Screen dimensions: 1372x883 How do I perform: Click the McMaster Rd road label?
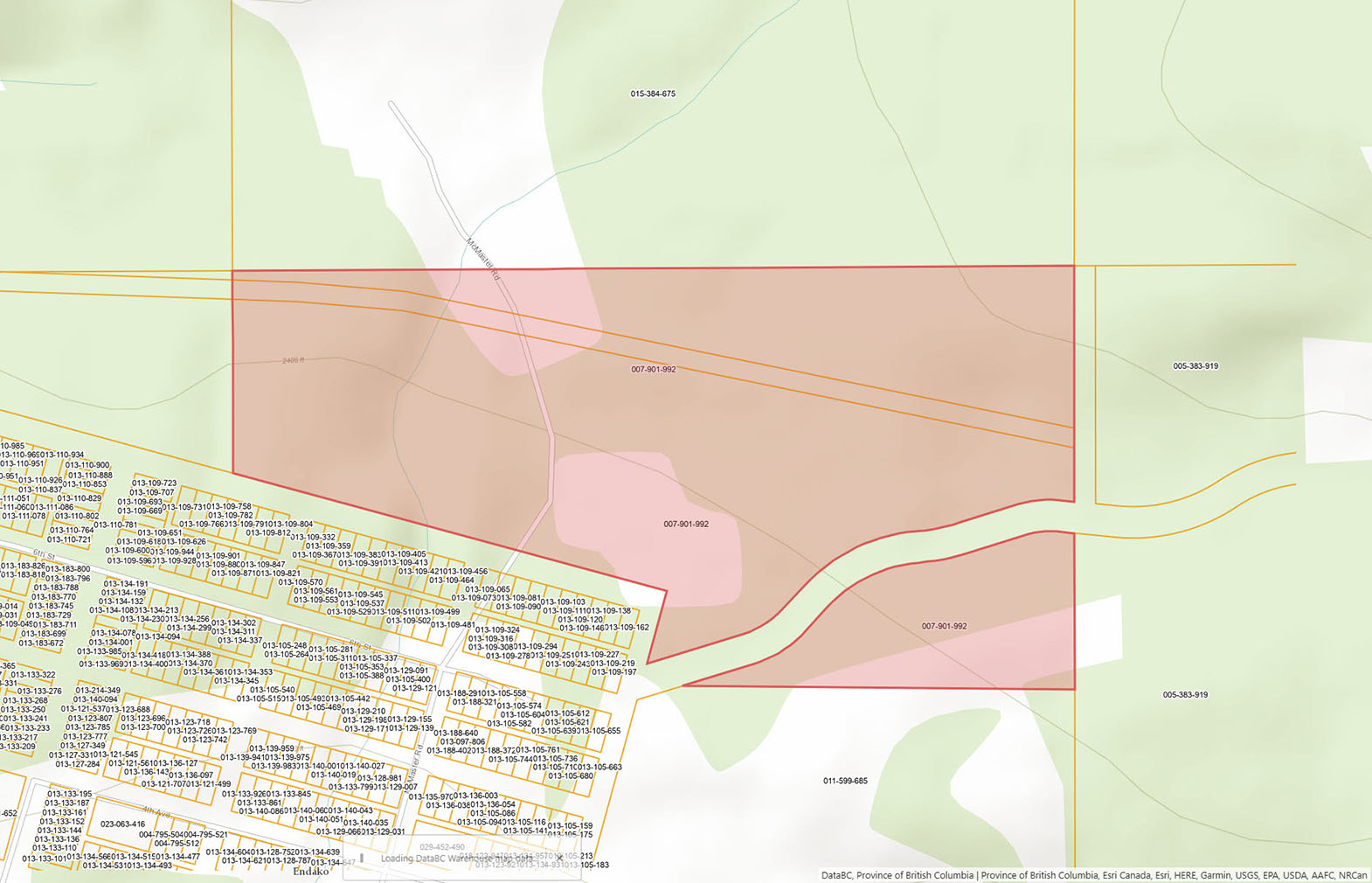tap(482, 259)
